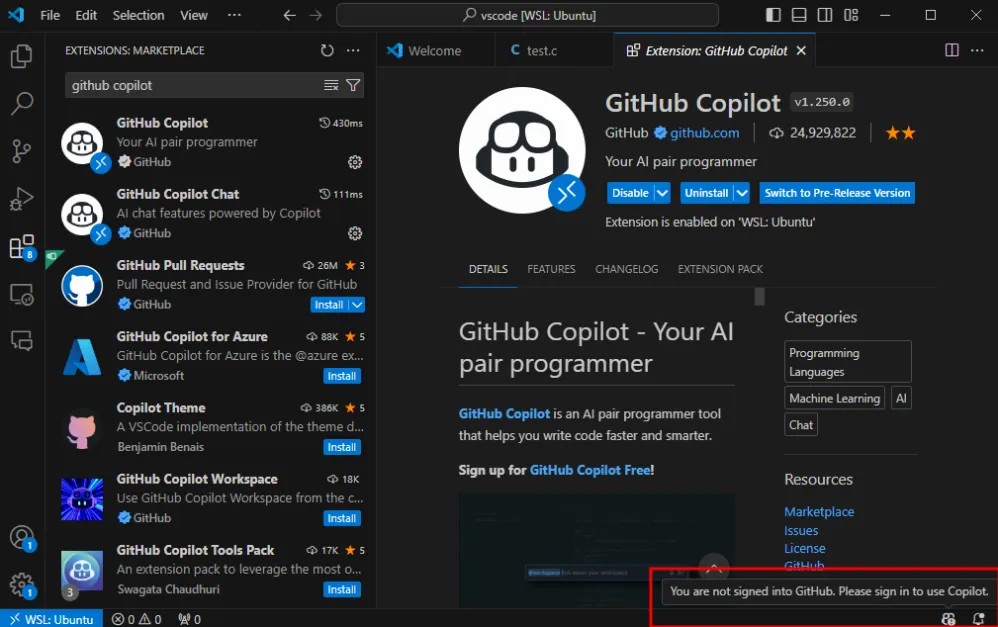Image resolution: width=998 pixels, height=627 pixels.
Task: Open GitHub Copilot Free sign-up link
Action: pos(590,470)
